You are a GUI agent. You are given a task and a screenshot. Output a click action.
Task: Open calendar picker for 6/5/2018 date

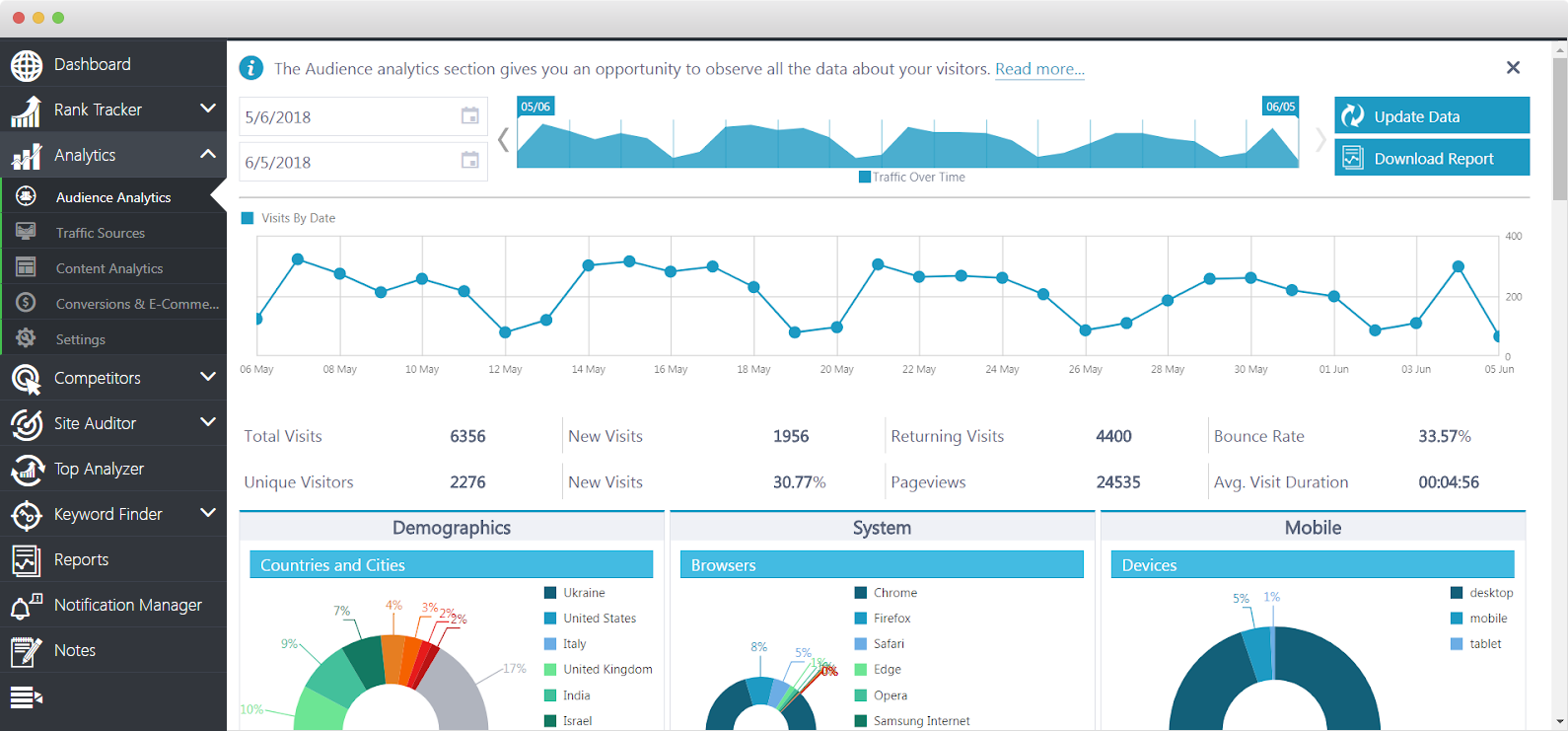470,160
